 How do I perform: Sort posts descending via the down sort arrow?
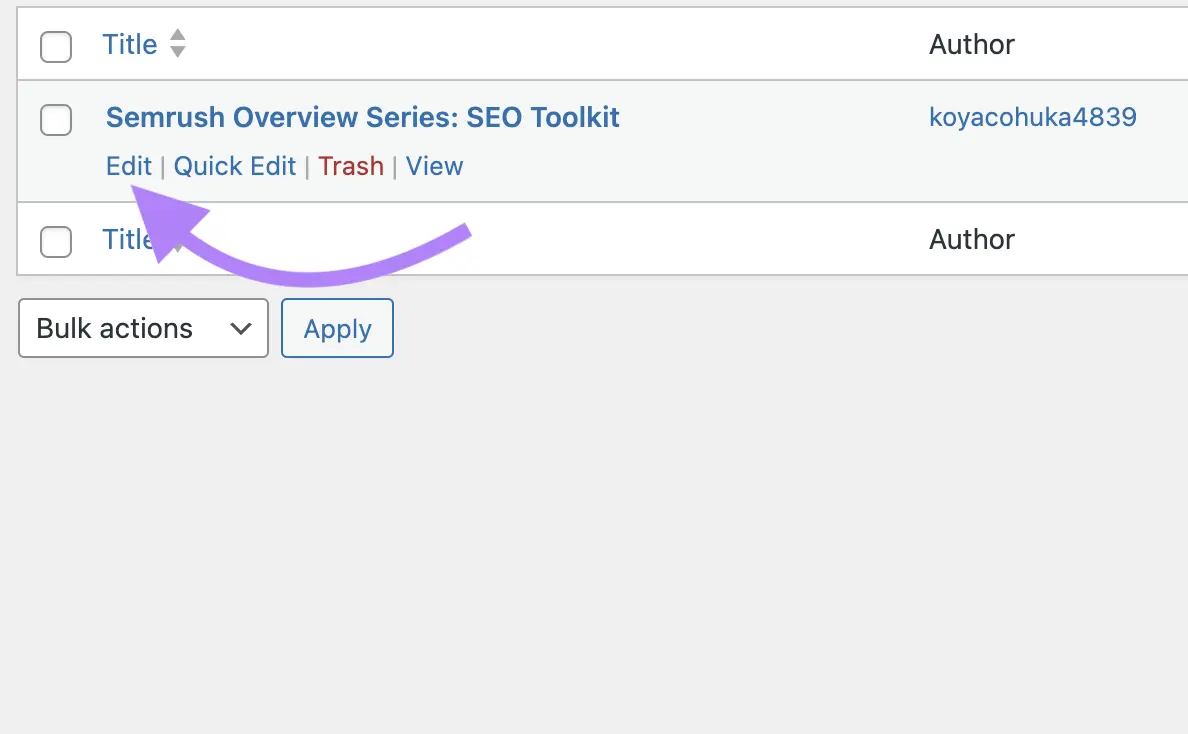(x=177, y=50)
